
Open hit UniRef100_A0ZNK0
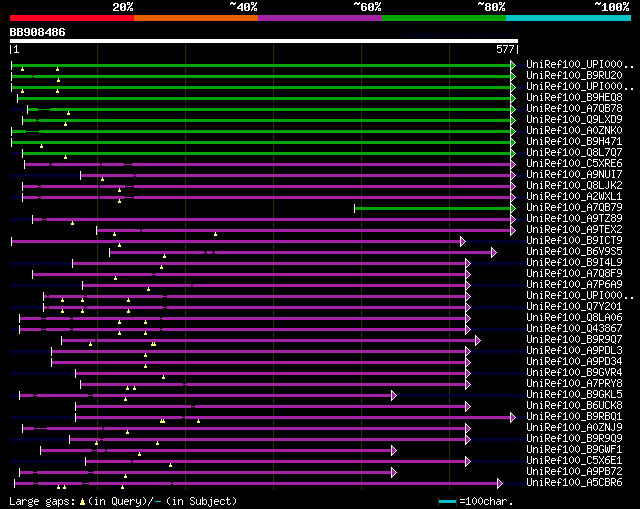574,131
